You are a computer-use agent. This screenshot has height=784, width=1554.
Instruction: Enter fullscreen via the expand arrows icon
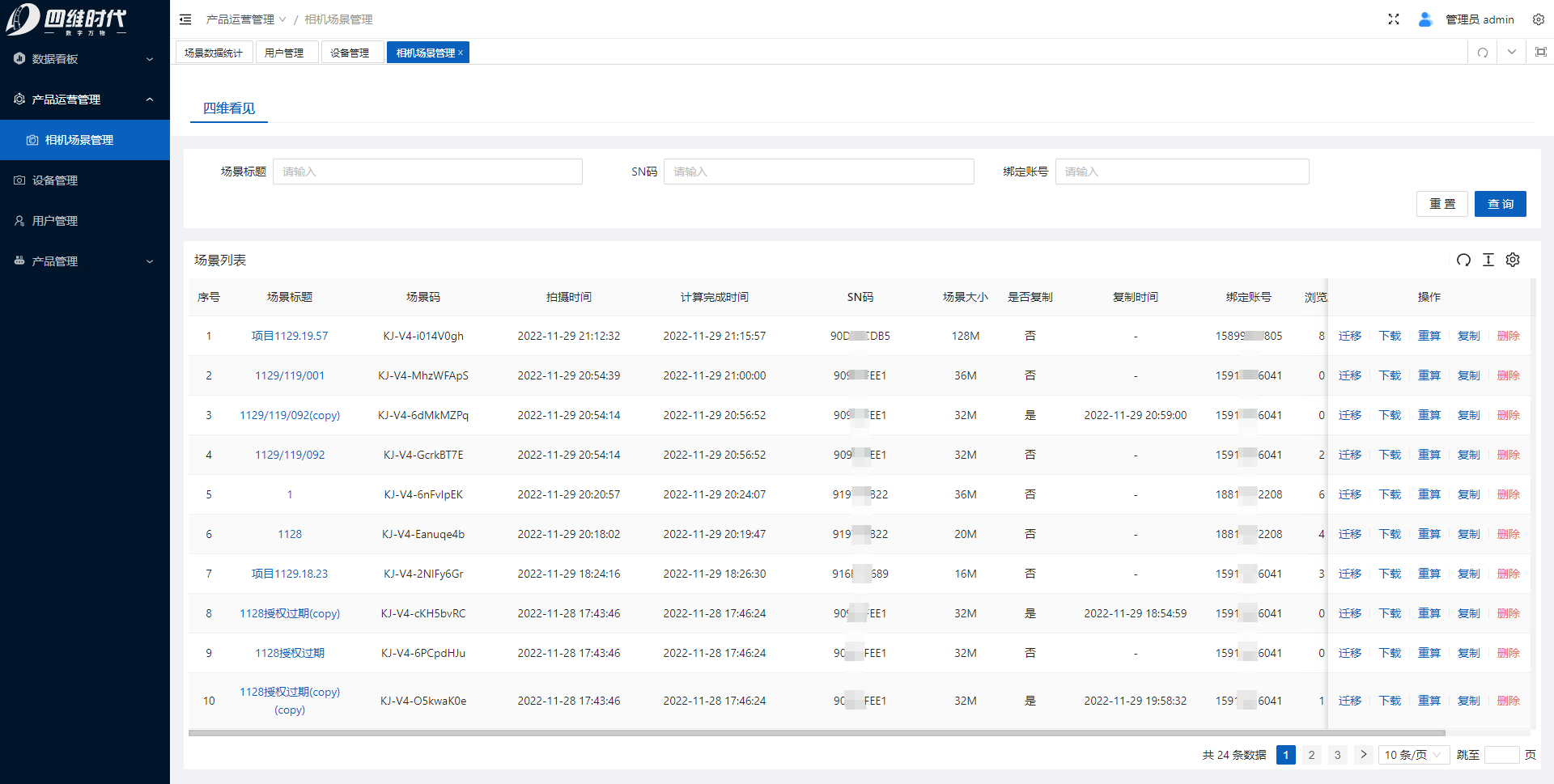(1394, 19)
